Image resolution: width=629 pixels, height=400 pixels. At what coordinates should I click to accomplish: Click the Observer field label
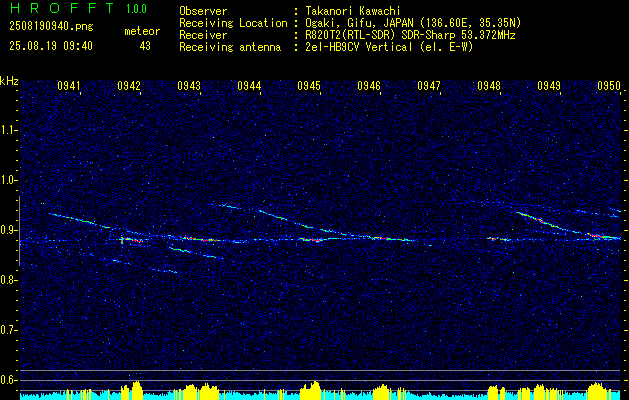click(x=203, y=11)
